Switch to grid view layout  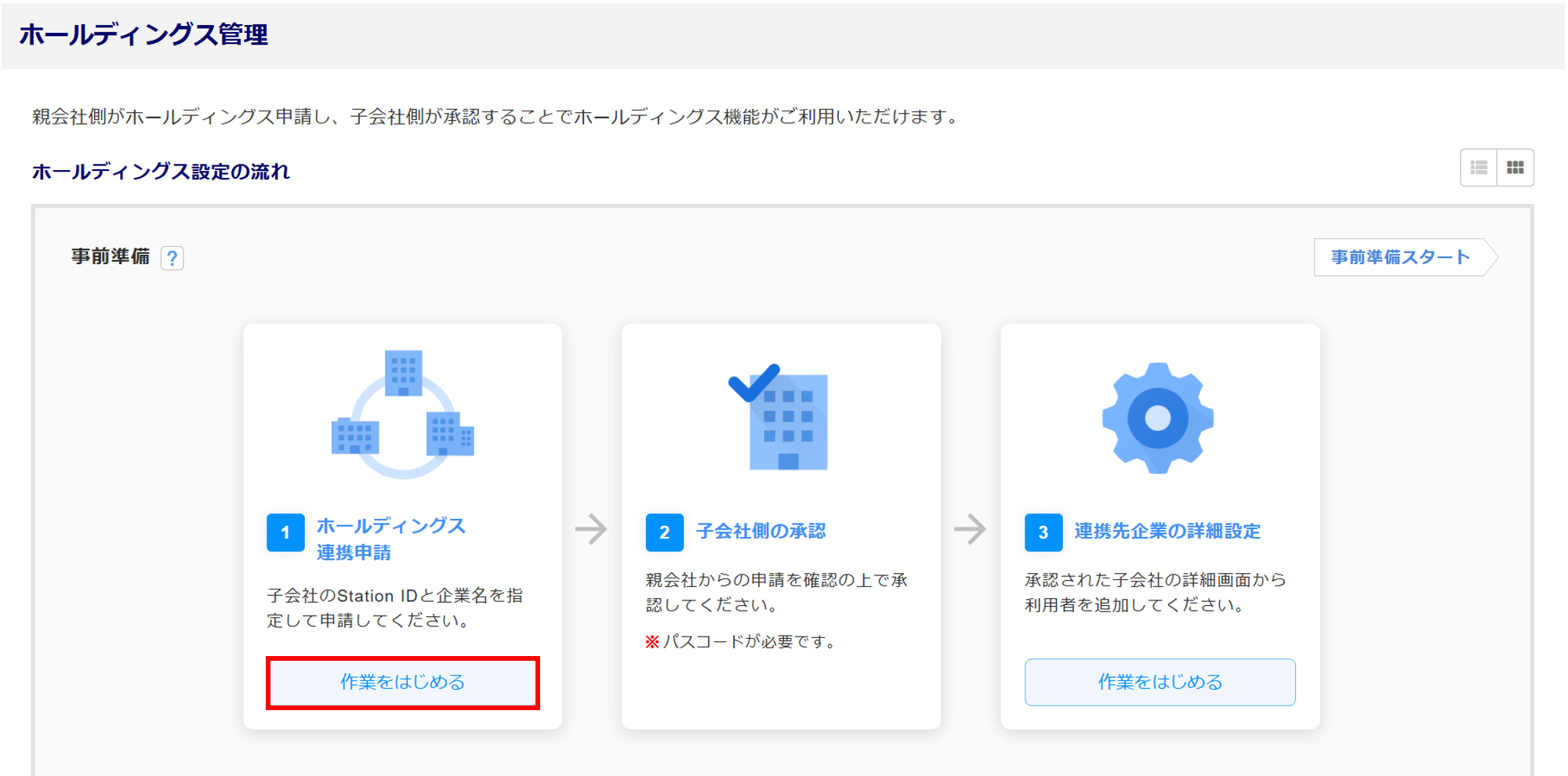[x=1515, y=168]
